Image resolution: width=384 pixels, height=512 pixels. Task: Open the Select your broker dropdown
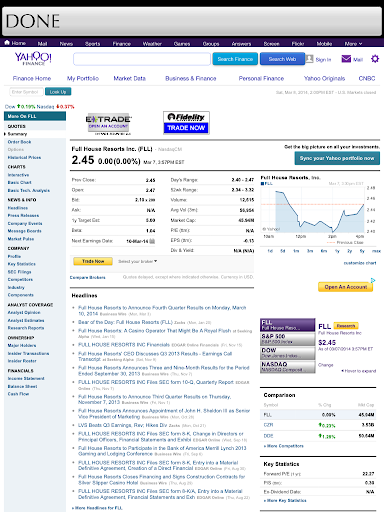[137, 261]
